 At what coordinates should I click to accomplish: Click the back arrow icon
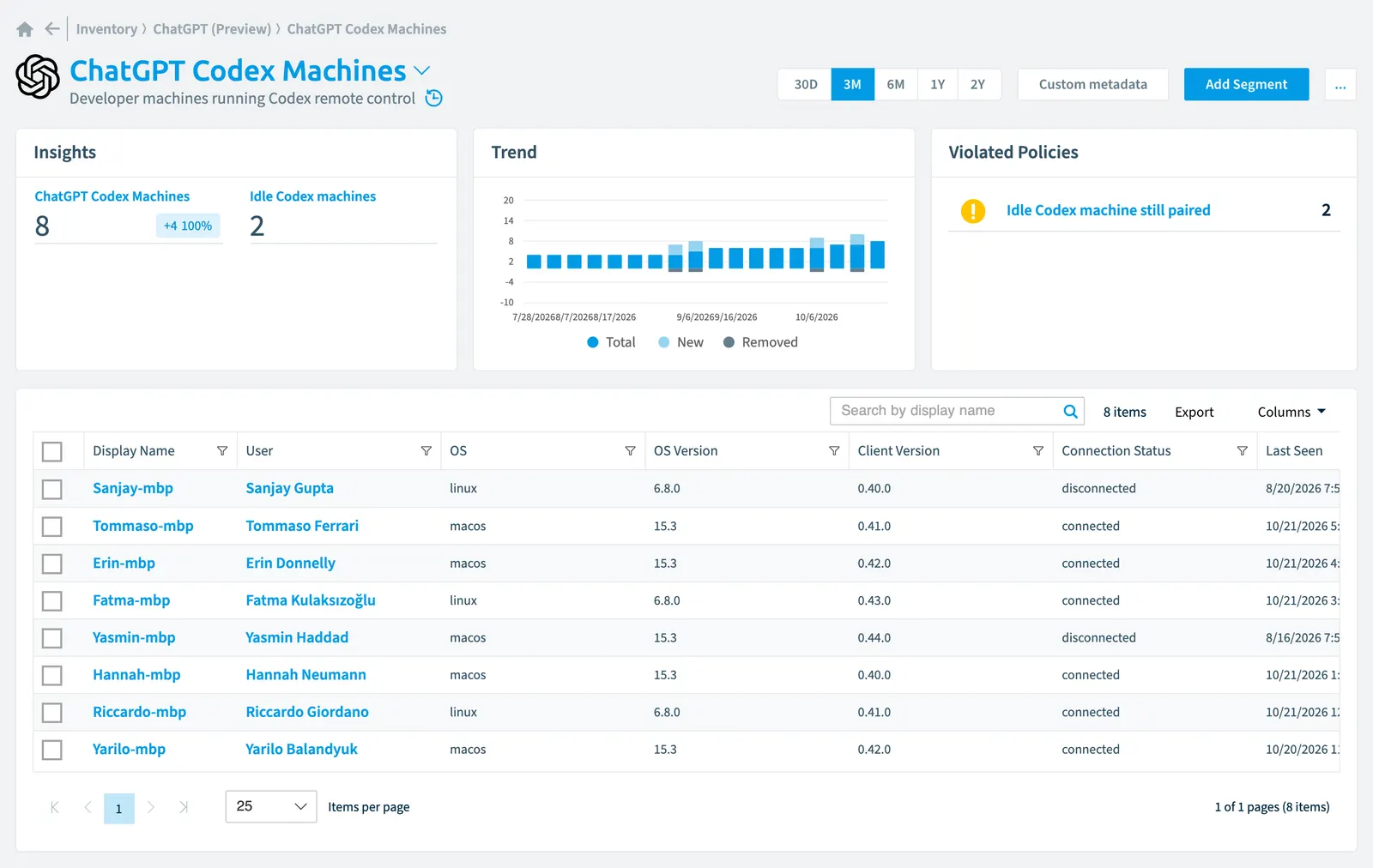click(52, 29)
